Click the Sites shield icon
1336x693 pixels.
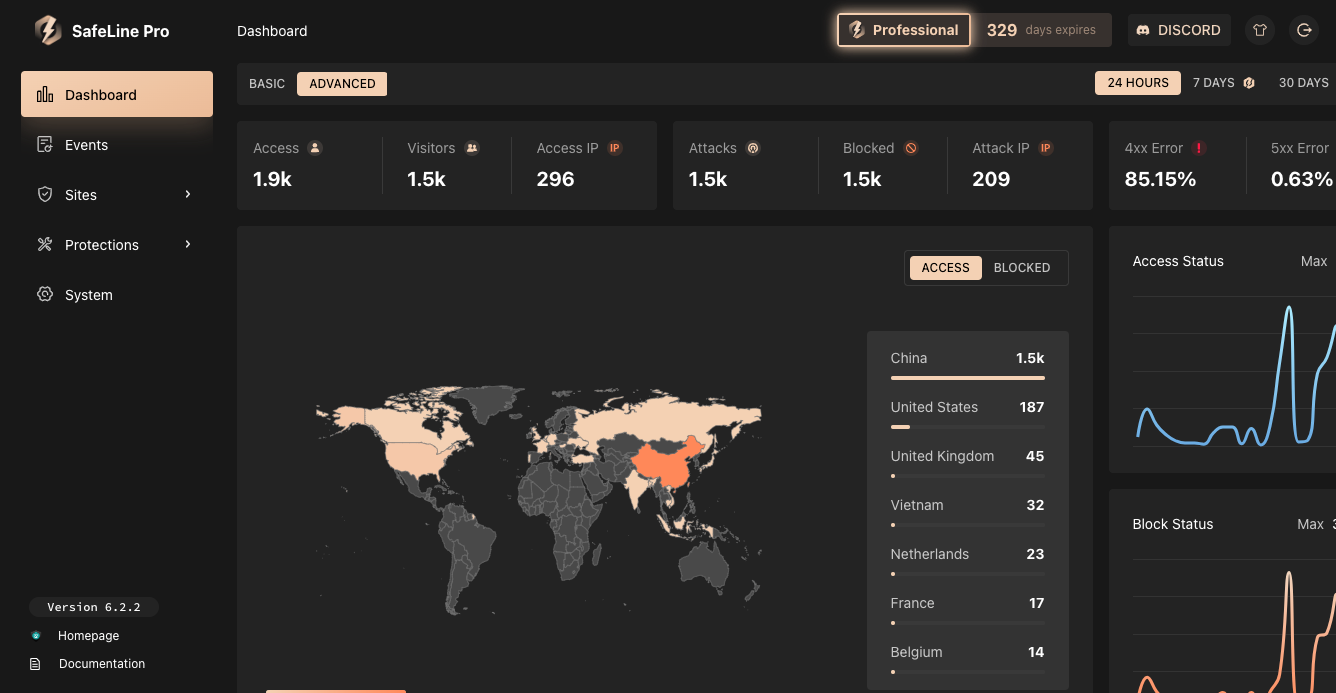[45, 195]
